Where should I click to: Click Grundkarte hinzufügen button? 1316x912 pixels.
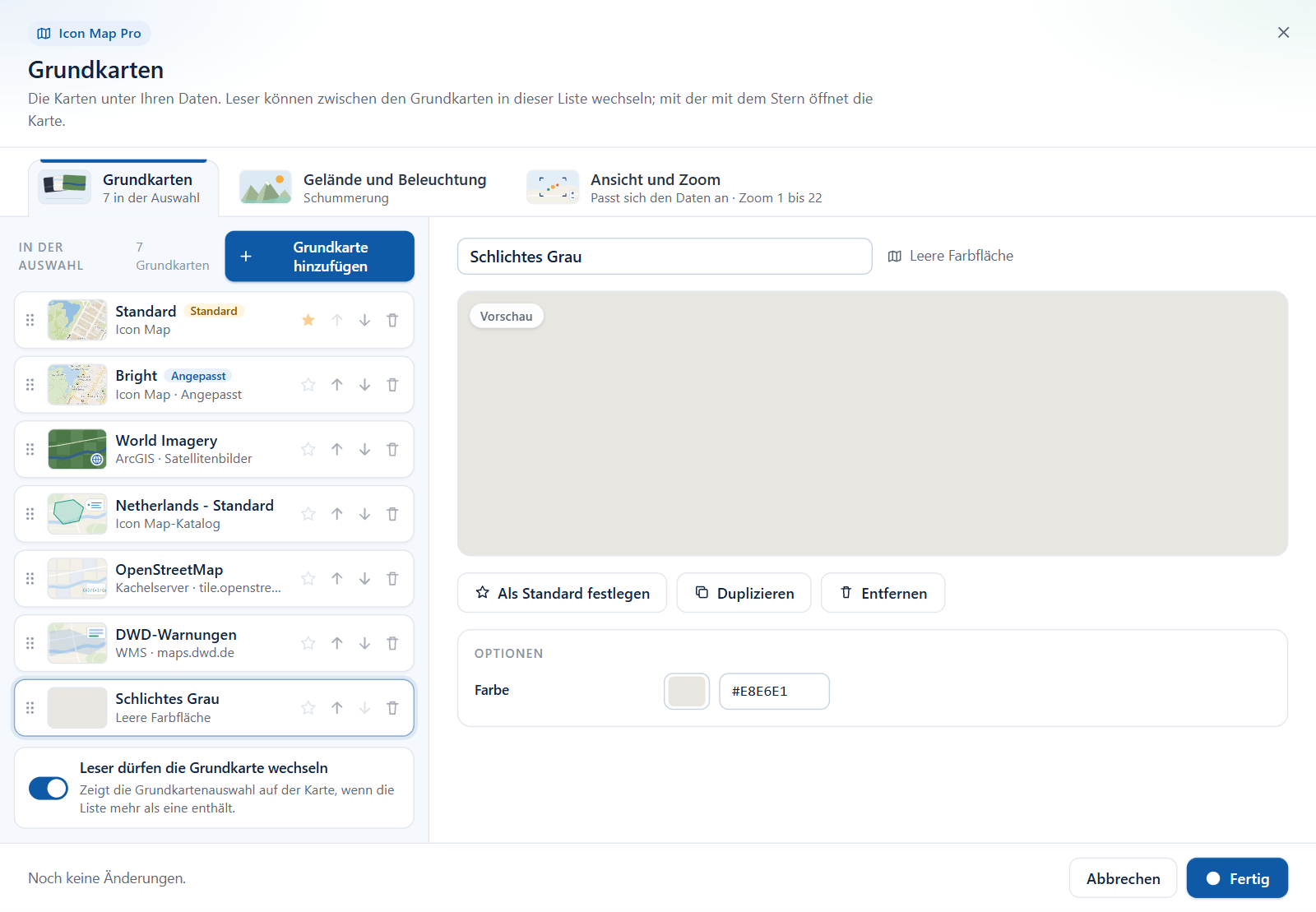[320, 257]
